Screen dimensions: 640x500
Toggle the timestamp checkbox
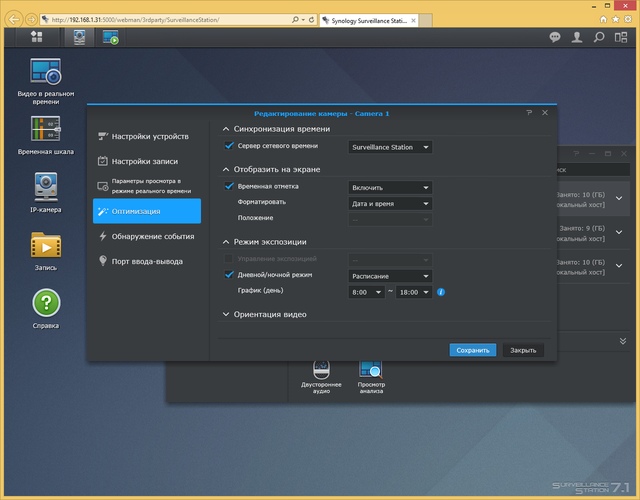(229, 186)
